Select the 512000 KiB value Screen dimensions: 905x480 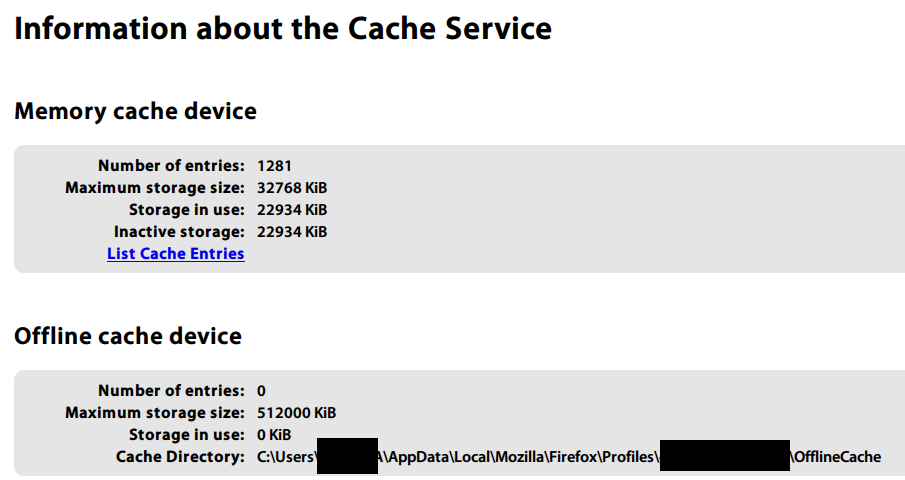pyautogui.click(x=297, y=413)
